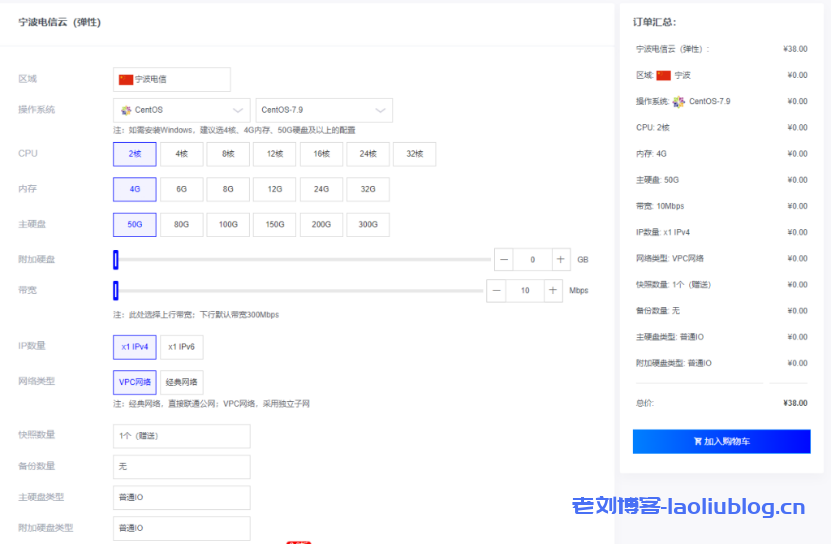Select the 8G memory option
Viewport: 831px width, 544px height.
tap(228, 189)
